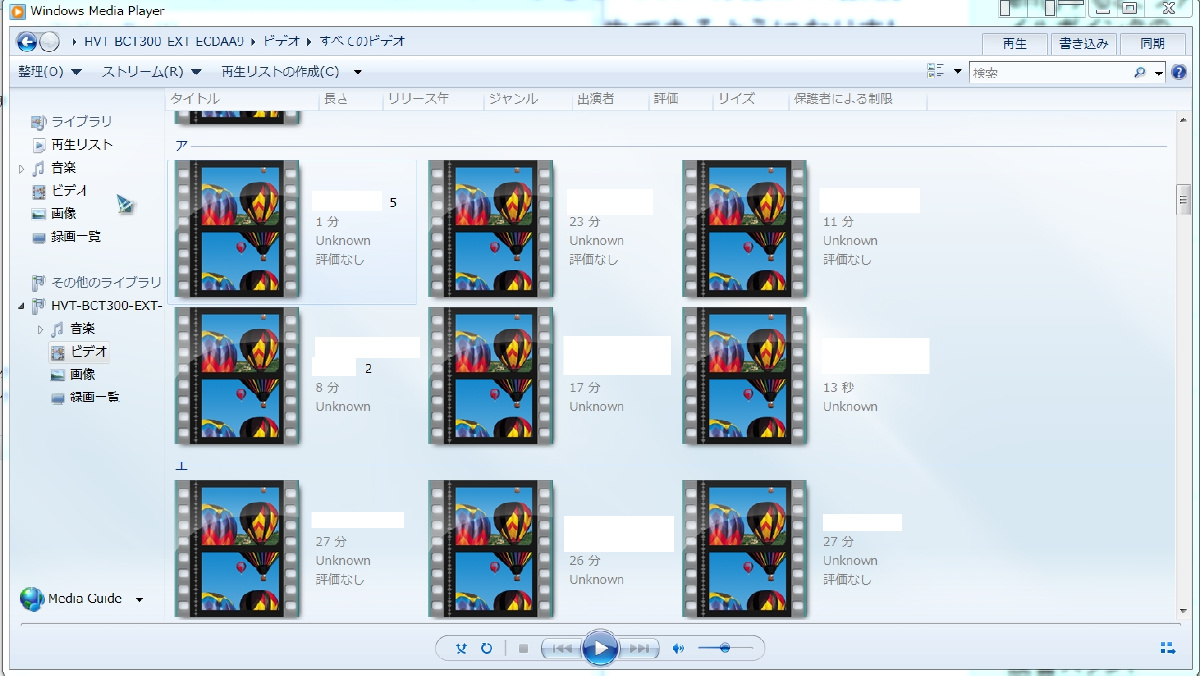This screenshot has width=1200, height=676.
Task: Mute the volume speaker icon
Action: pos(678,648)
